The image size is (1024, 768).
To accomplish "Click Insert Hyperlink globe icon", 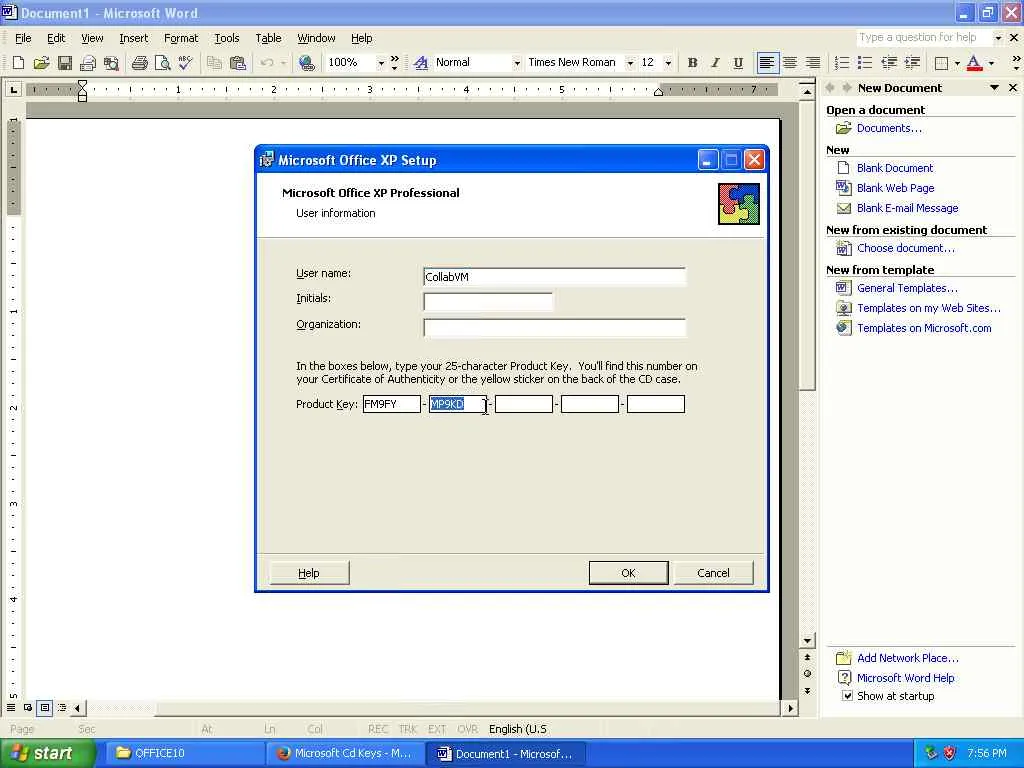I will [306, 63].
